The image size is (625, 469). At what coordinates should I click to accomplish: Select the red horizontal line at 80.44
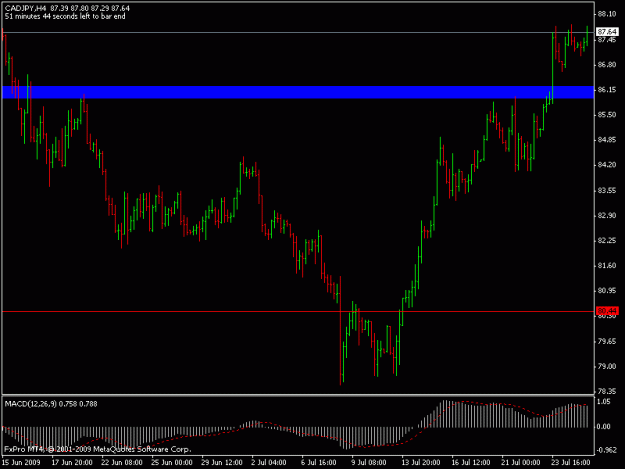point(298,311)
